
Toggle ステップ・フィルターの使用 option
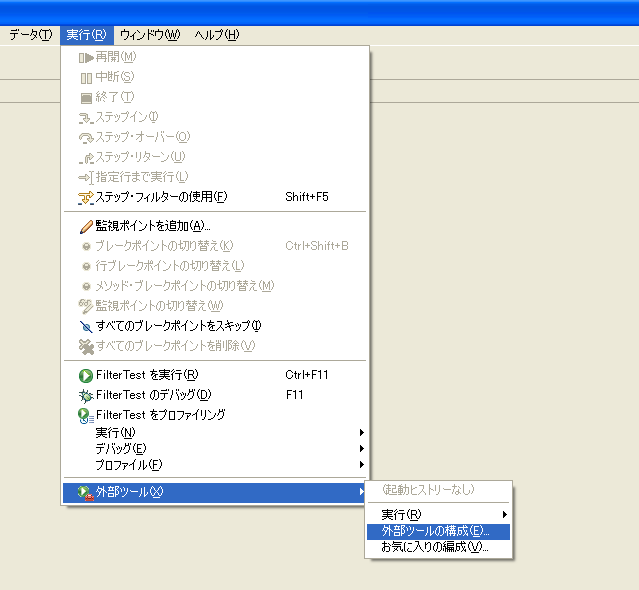[x=160, y=197]
